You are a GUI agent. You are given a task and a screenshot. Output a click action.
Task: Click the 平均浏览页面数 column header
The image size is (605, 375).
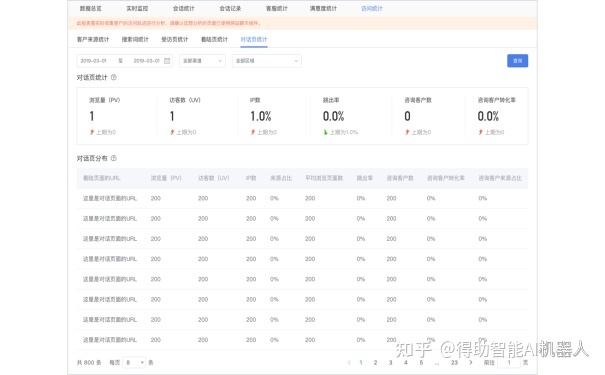(324, 178)
